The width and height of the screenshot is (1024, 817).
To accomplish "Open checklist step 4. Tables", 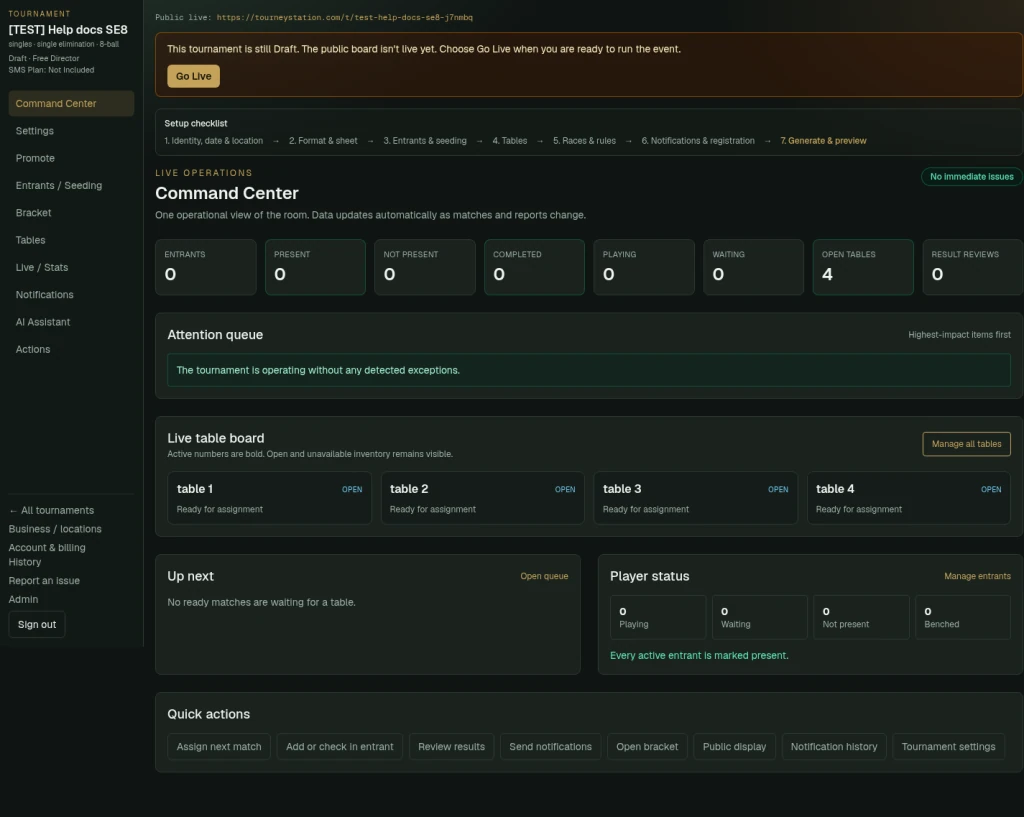I will tap(509, 140).
